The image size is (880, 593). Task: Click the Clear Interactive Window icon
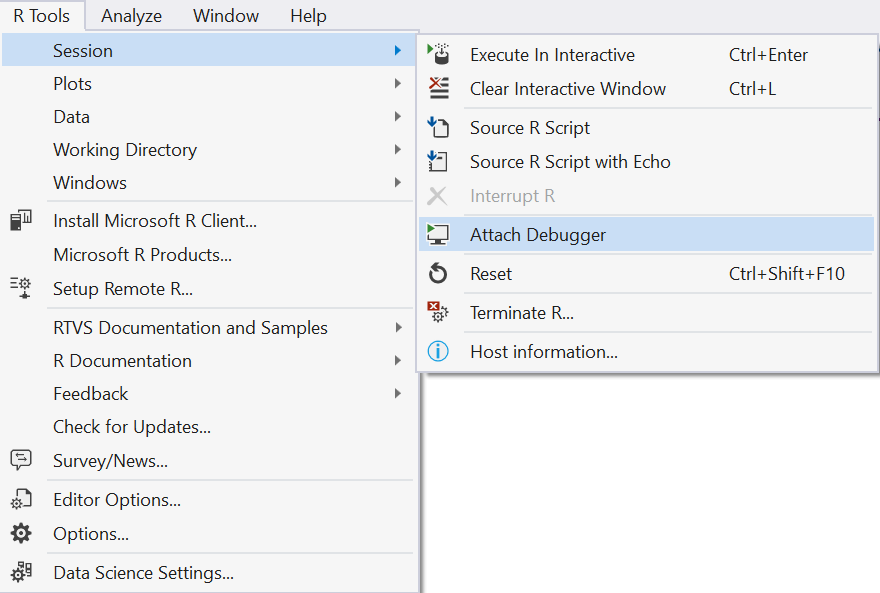438,88
